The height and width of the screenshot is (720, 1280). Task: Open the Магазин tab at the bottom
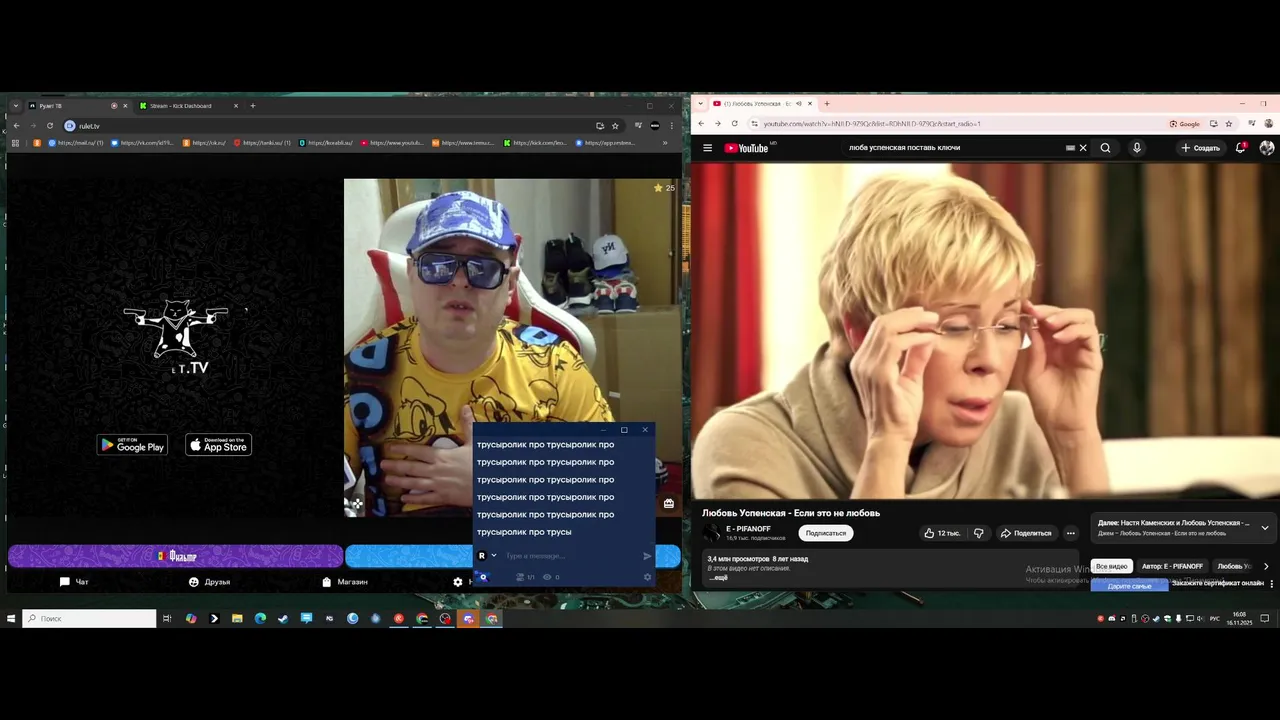tap(345, 582)
